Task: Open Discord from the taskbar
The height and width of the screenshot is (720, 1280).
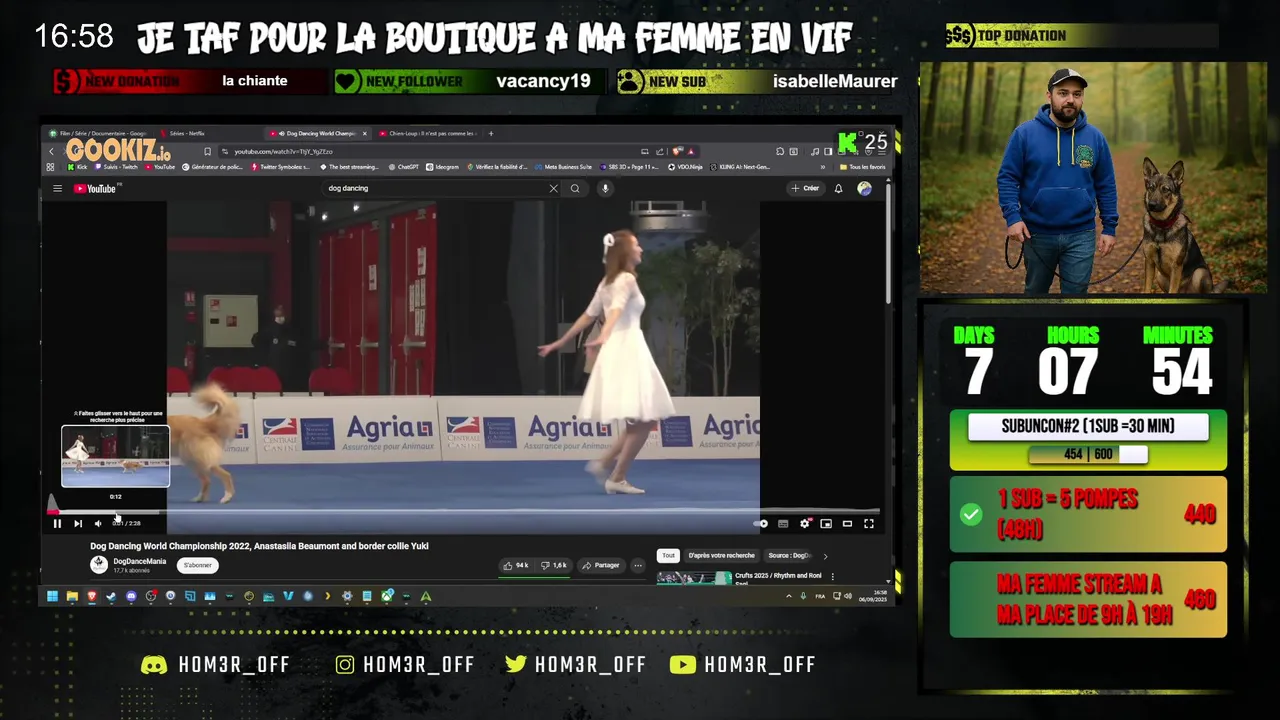Action: coord(131,596)
